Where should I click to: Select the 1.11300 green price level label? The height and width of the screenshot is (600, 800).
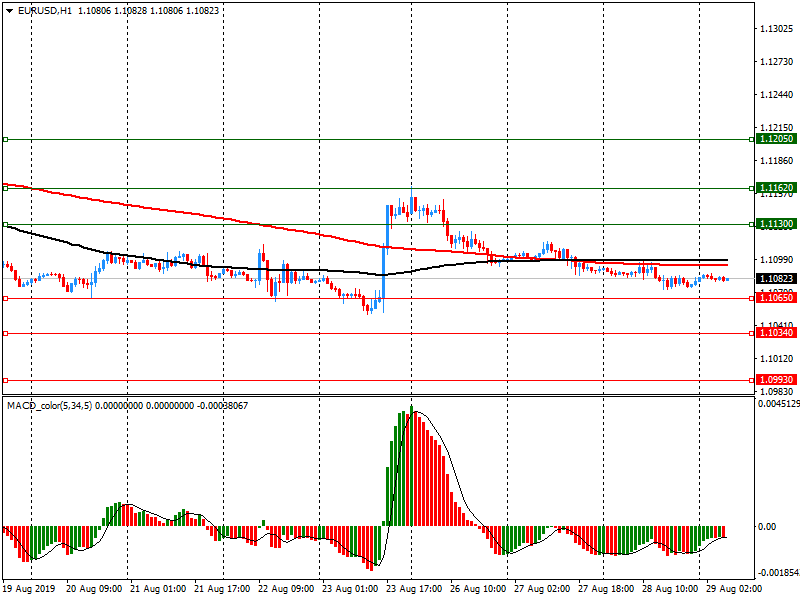click(x=776, y=224)
